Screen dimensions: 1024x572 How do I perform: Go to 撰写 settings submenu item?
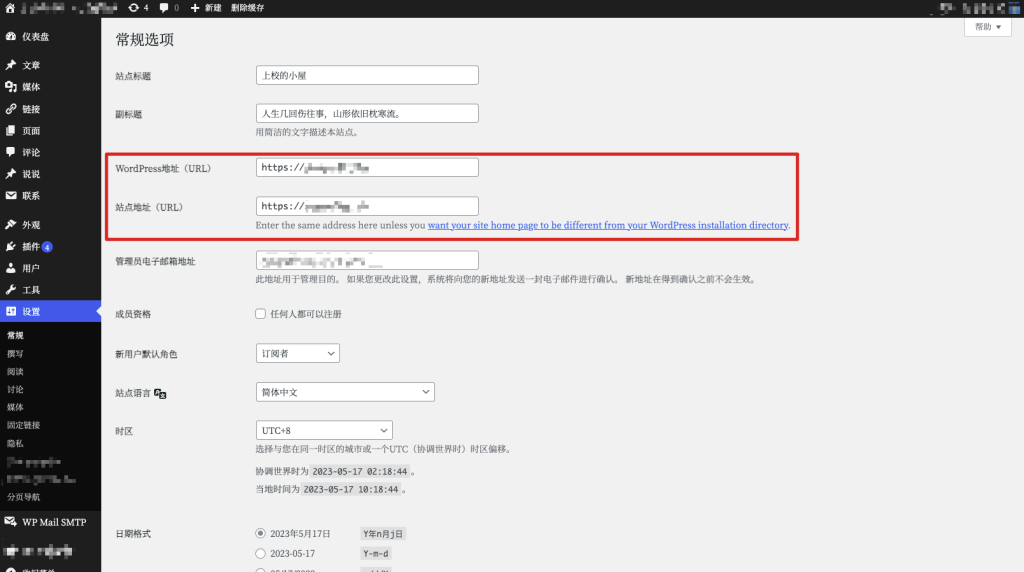tap(15, 353)
